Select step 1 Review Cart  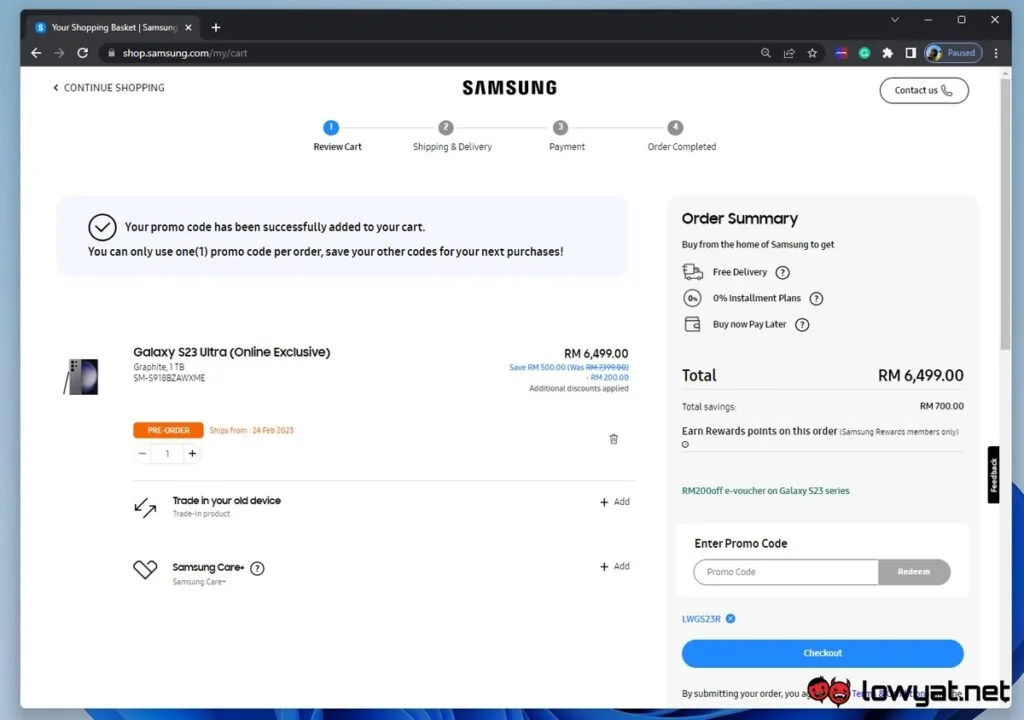(x=331, y=127)
